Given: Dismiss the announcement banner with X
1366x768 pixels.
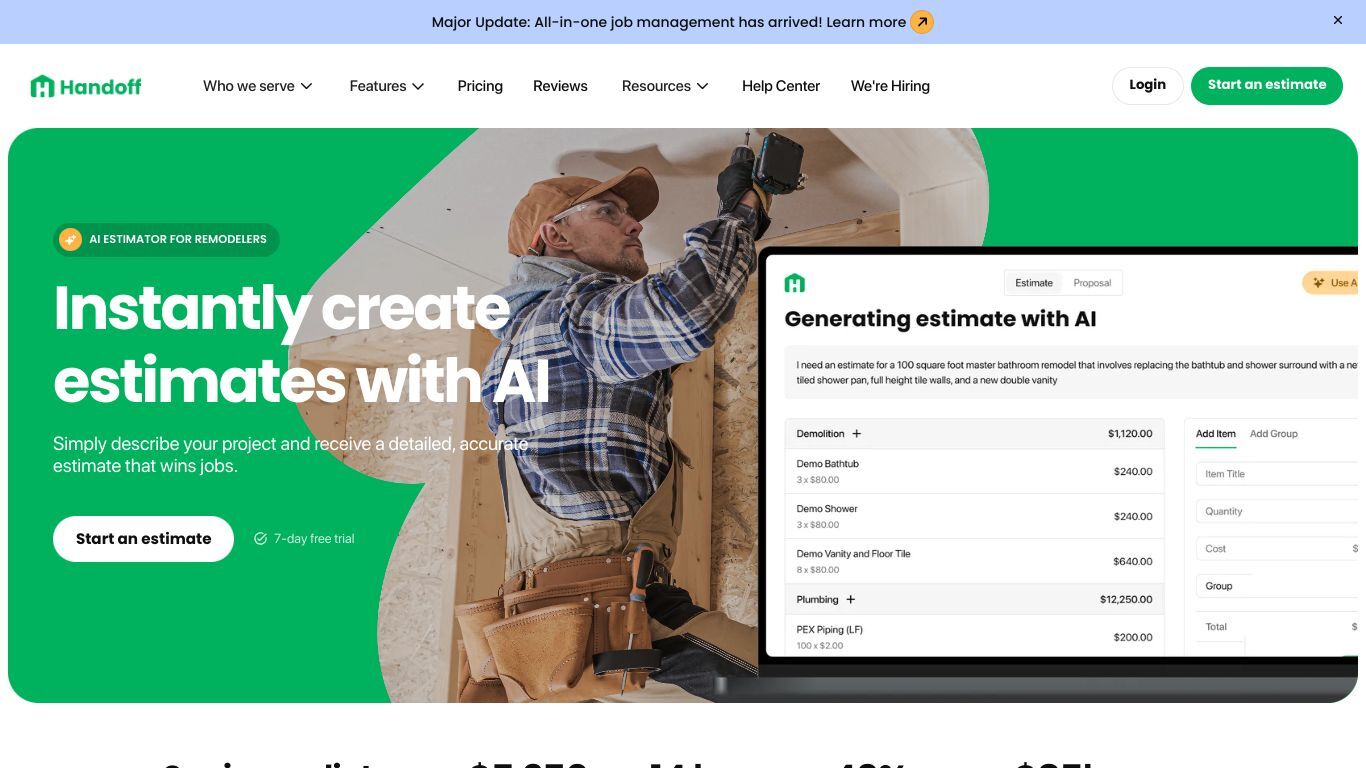Looking at the screenshot, I should [1338, 20].
